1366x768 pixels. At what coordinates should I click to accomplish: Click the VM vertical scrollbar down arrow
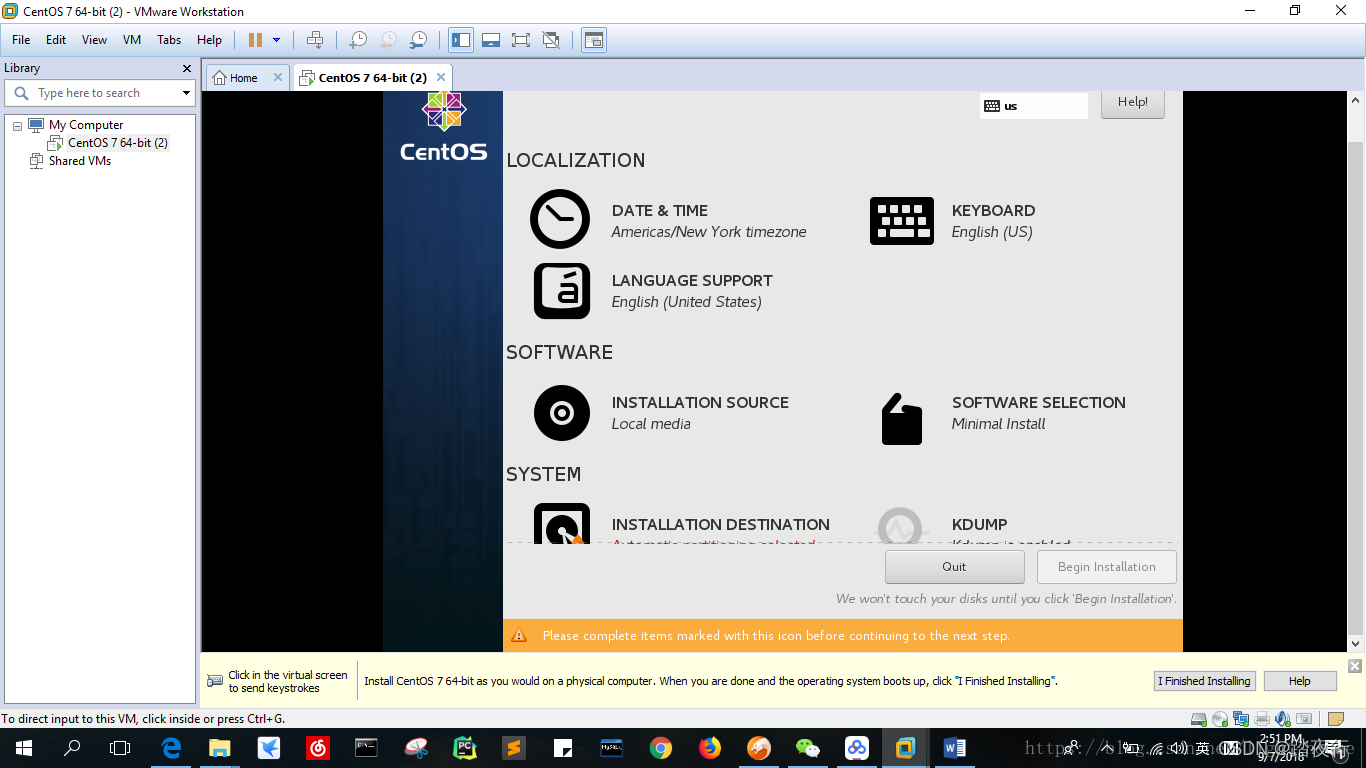(x=1356, y=644)
